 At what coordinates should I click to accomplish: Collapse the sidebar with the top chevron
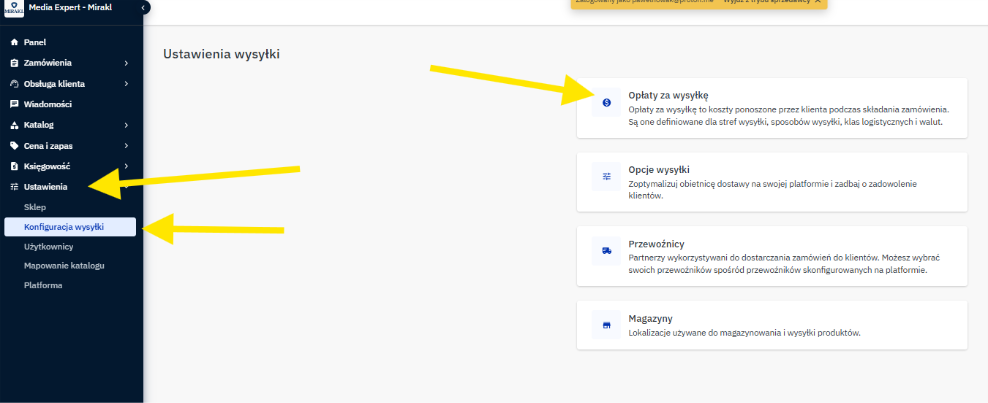[144, 8]
